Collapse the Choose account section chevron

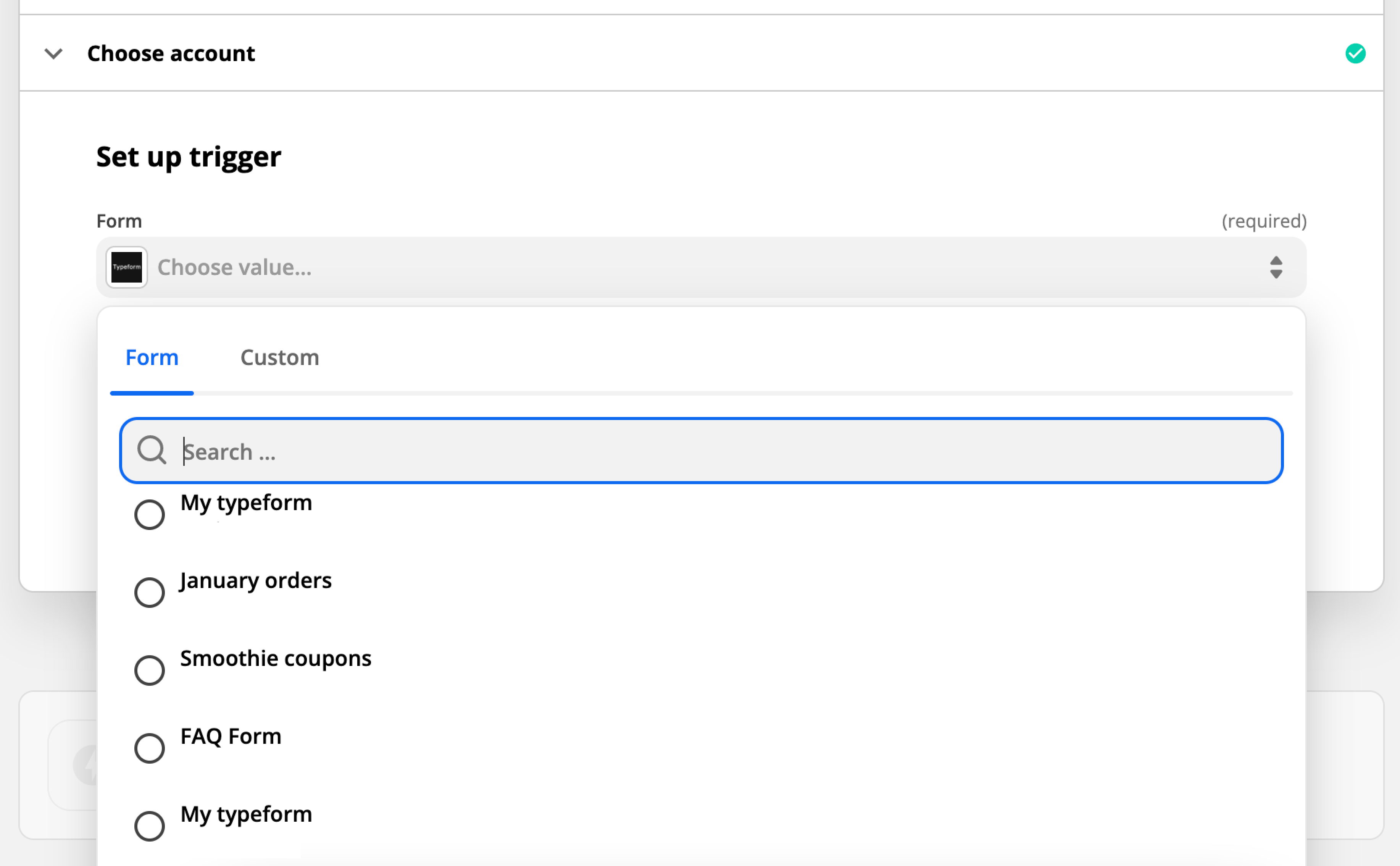click(x=53, y=54)
